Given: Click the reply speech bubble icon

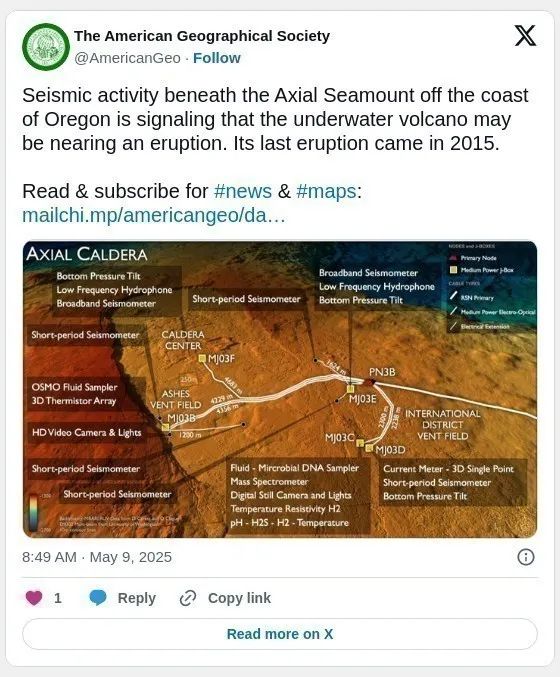Looking at the screenshot, I should click(98, 598).
